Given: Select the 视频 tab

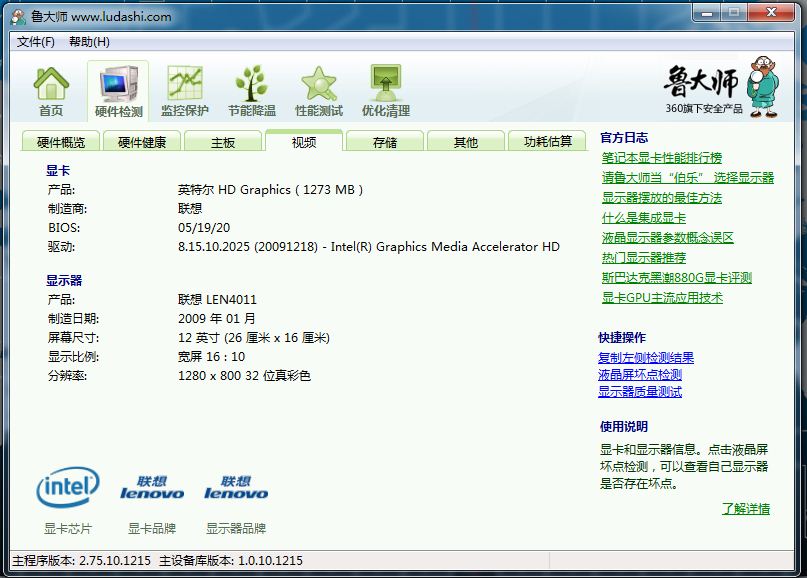Looking at the screenshot, I should (x=304, y=141).
